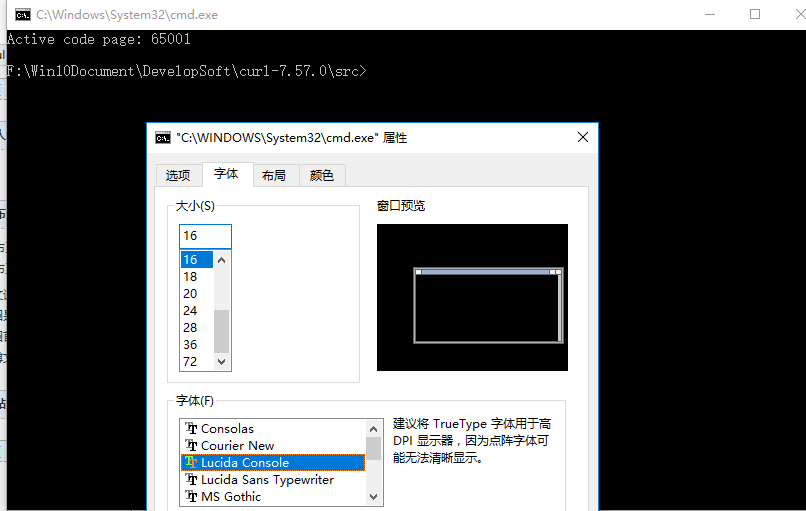Click the Active code page: 65001 text
Viewport: 806px width, 511px height.
tap(99, 39)
